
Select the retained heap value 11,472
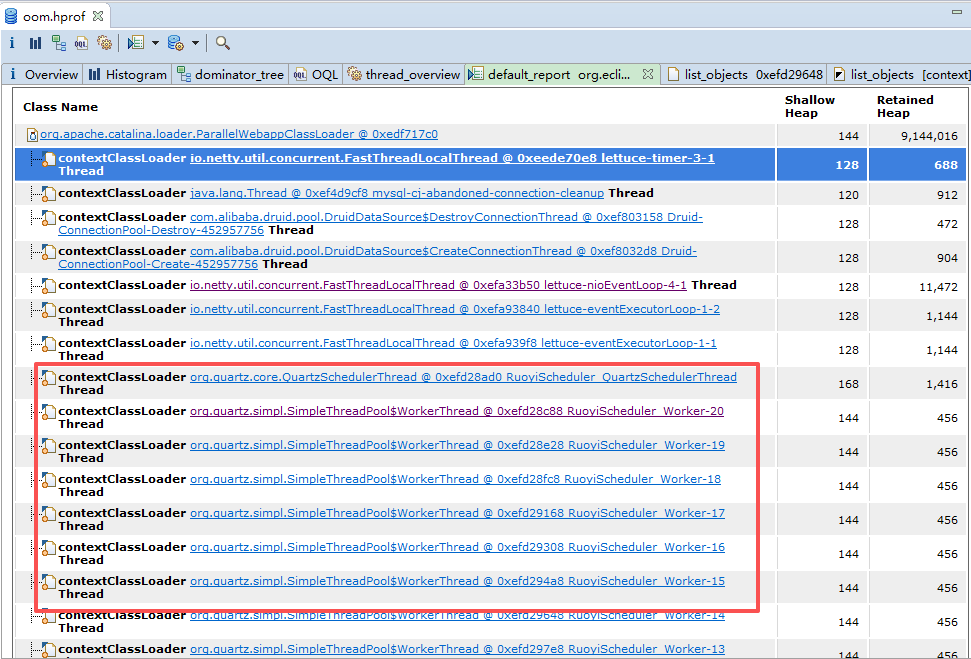(x=939, y=287)
